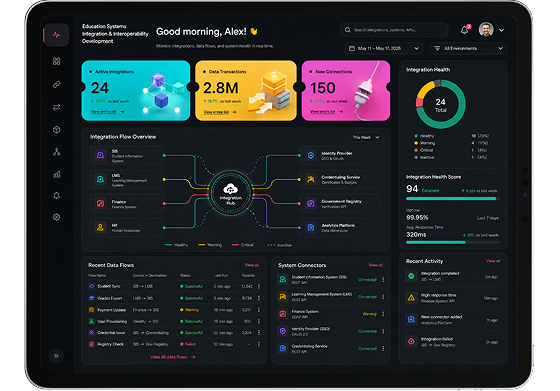The height and width of the screenshot is (391, 560).
Task: Open the dashboard grid icon in sidebar
Action: tap(56, 61)
